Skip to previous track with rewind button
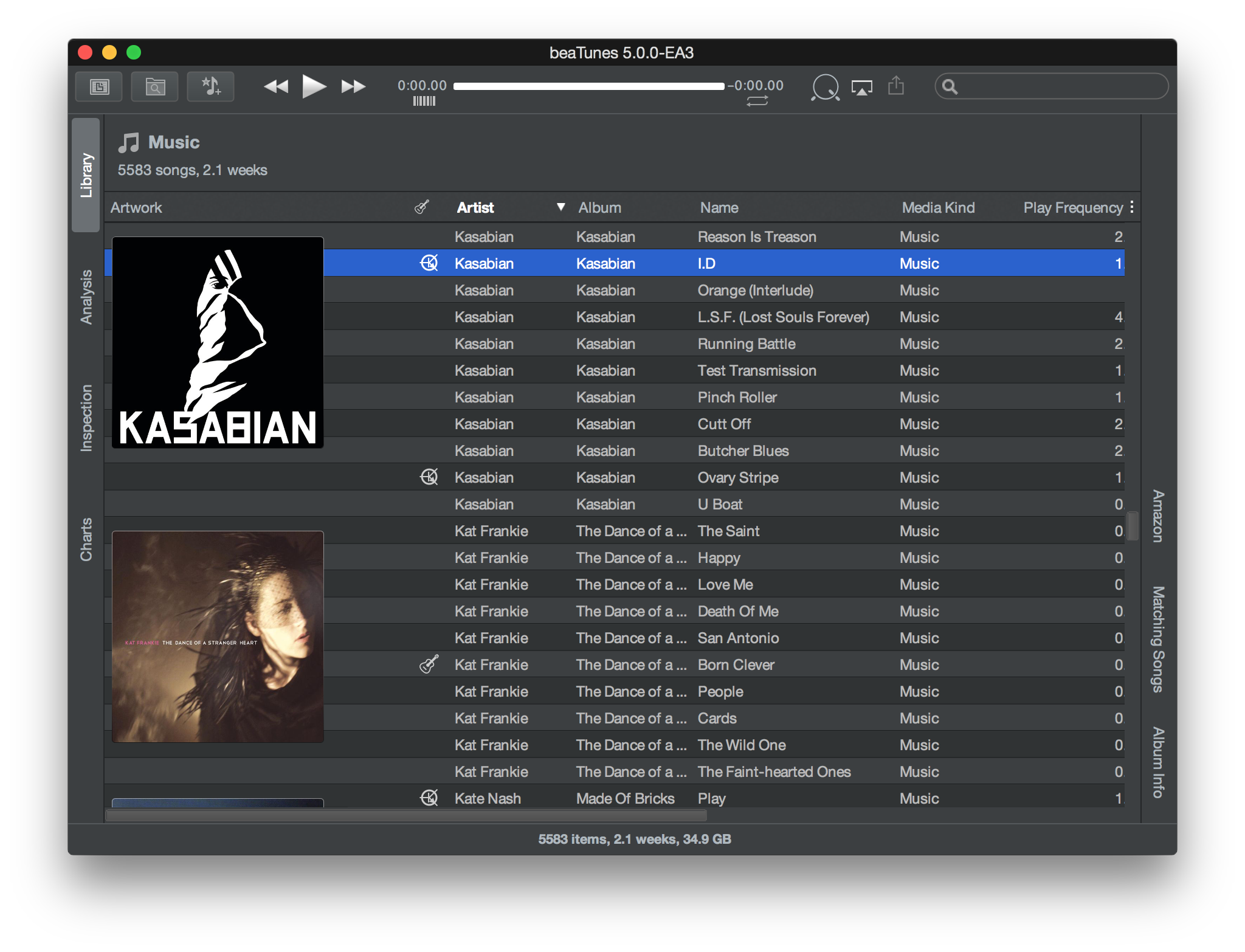The image size is (1245, 952). click(x=276, y=86)
